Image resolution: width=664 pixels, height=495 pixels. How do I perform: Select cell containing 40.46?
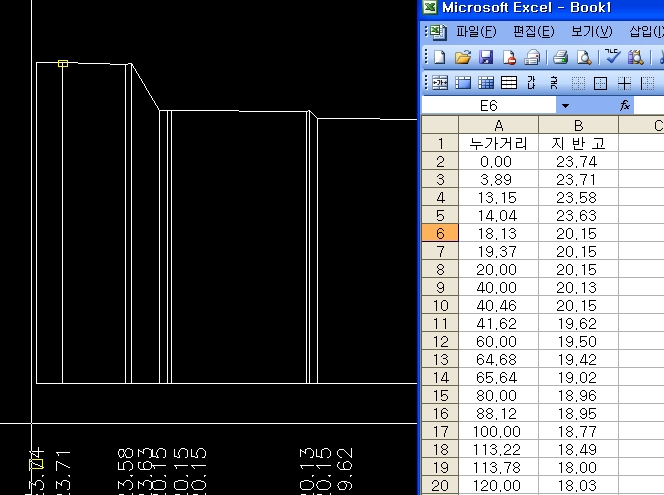click(498, 305)
